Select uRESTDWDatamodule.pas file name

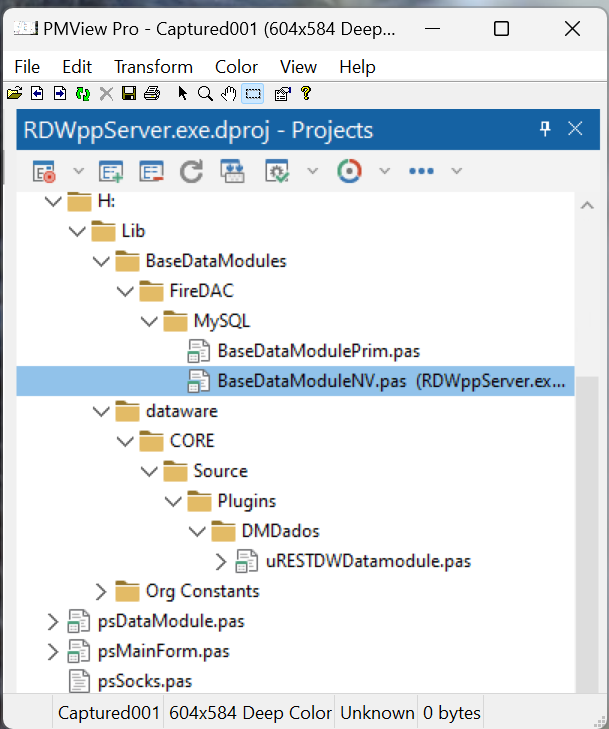click(x=368, y=562)
